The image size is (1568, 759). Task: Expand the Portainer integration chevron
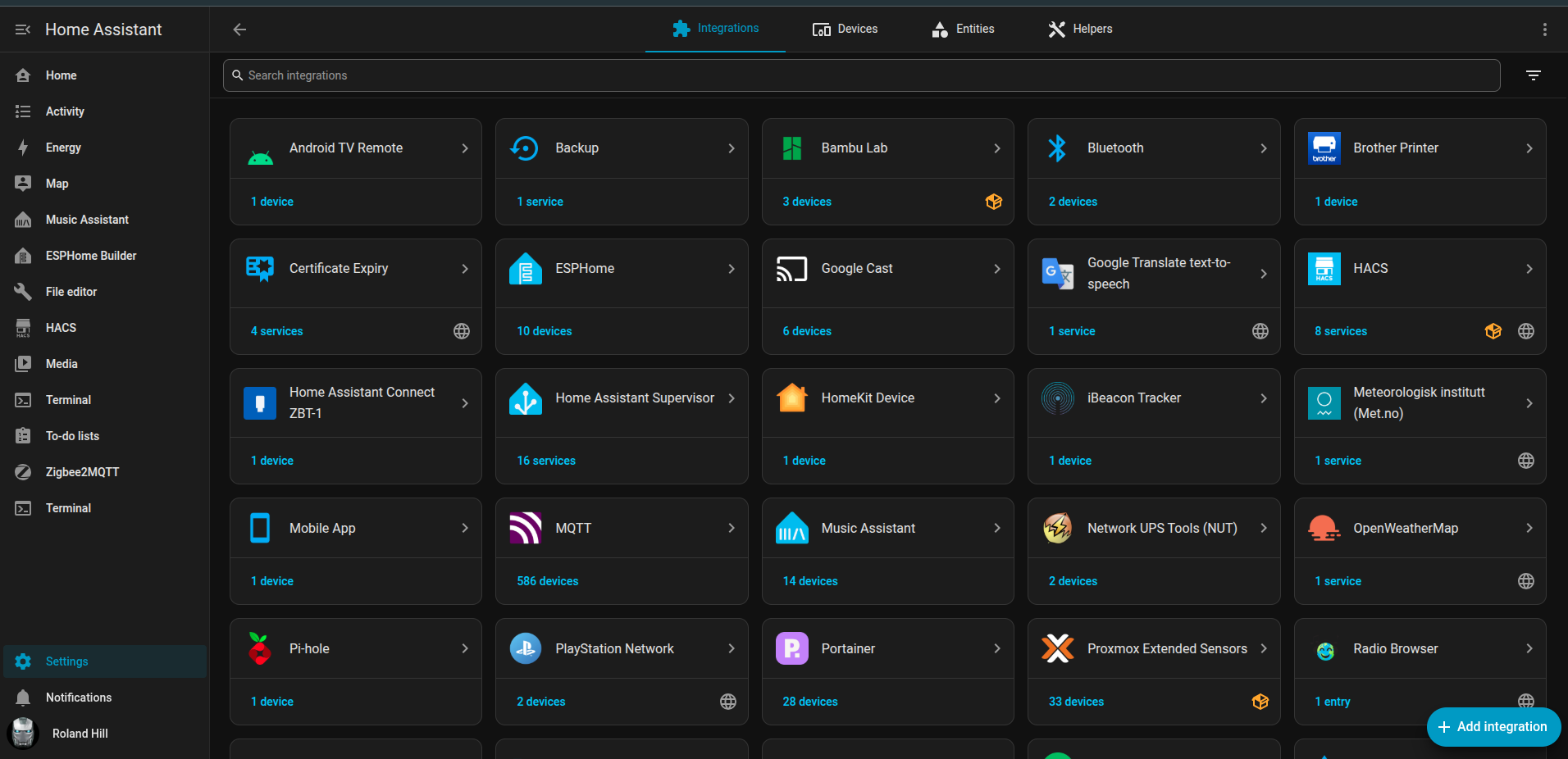(997, 648)
